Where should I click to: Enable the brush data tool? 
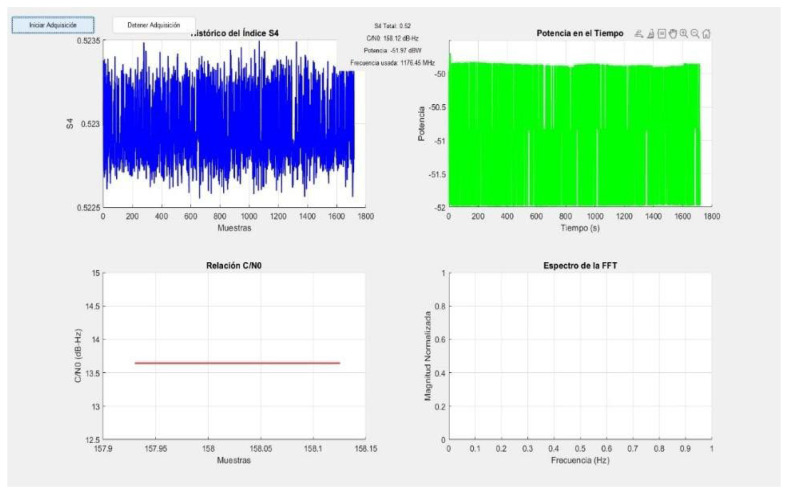click(650, 34)
